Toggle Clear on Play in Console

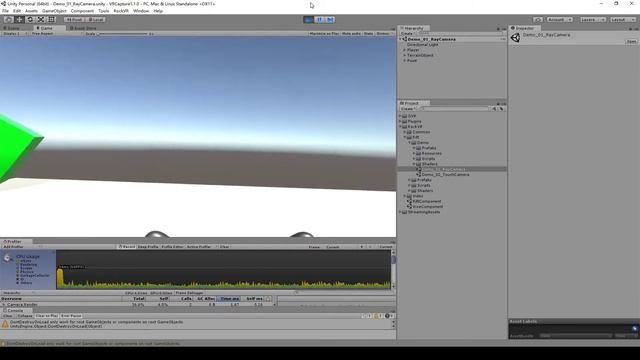point(47,316)
